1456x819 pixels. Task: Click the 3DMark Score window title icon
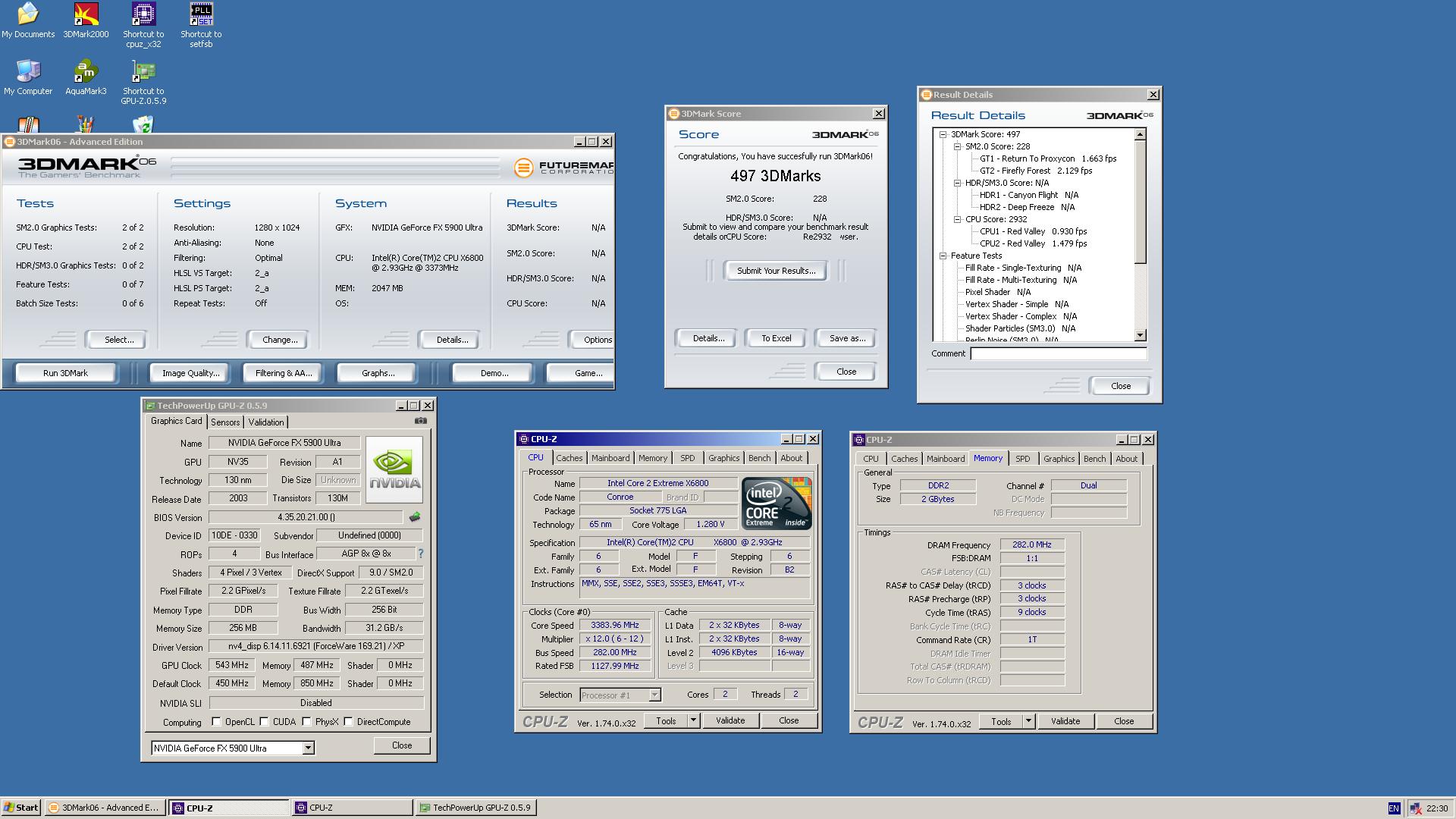(x=673, y=114)
